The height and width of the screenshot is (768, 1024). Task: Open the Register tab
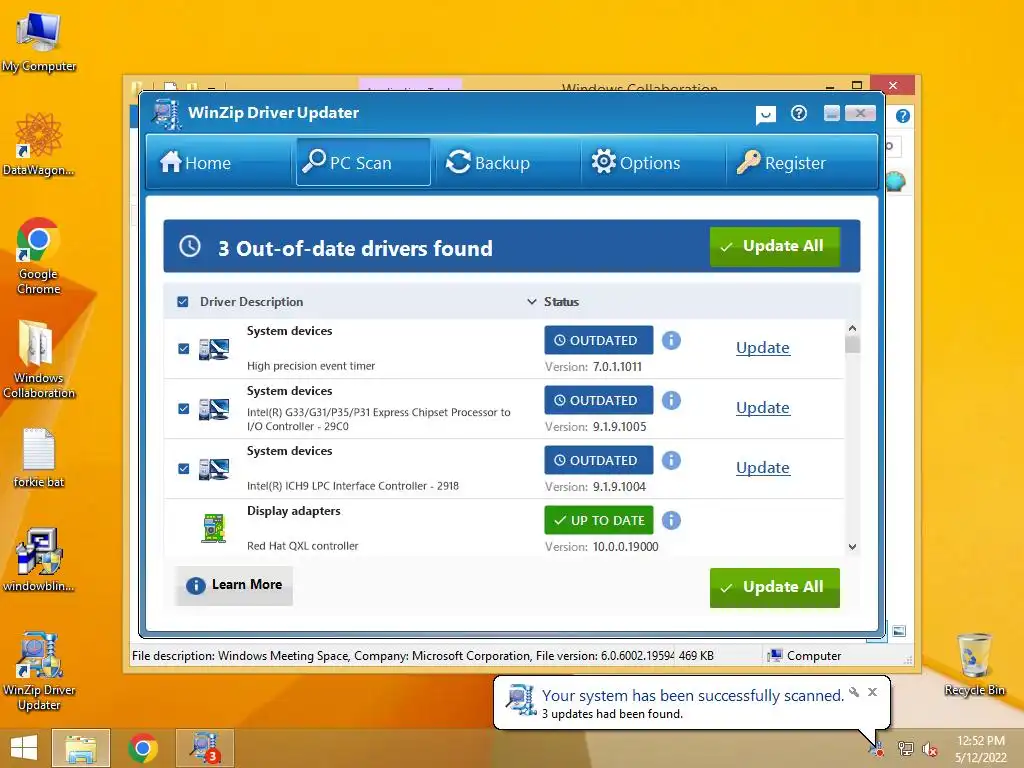[782, 162]
